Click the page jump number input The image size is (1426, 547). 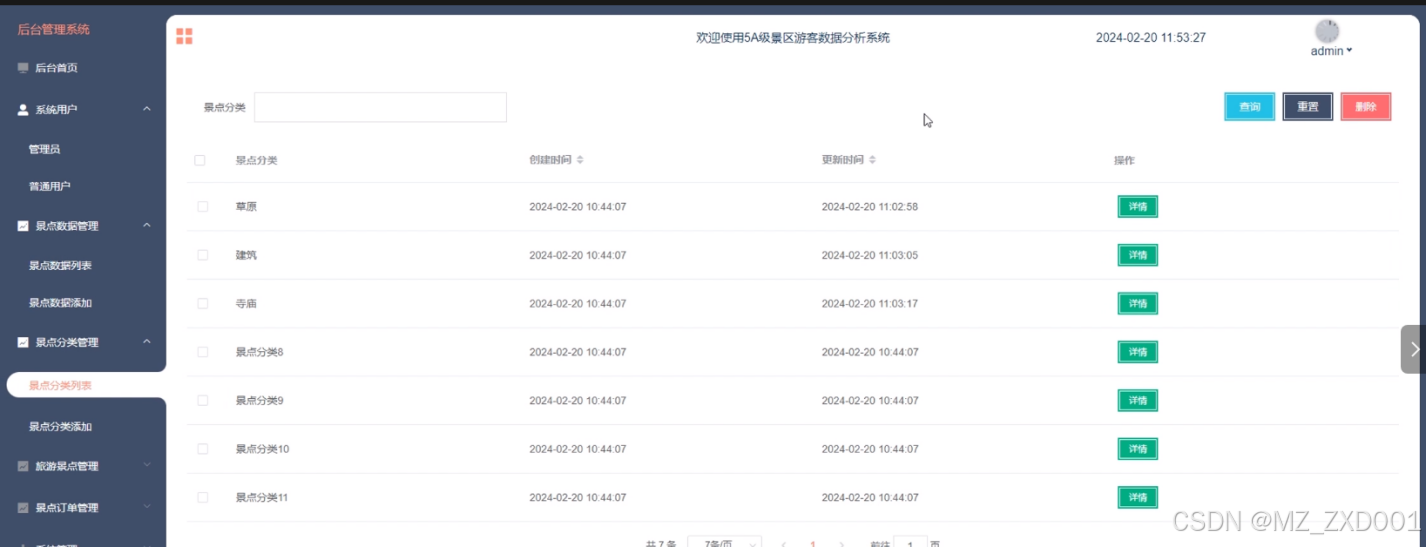coord(910,543)
